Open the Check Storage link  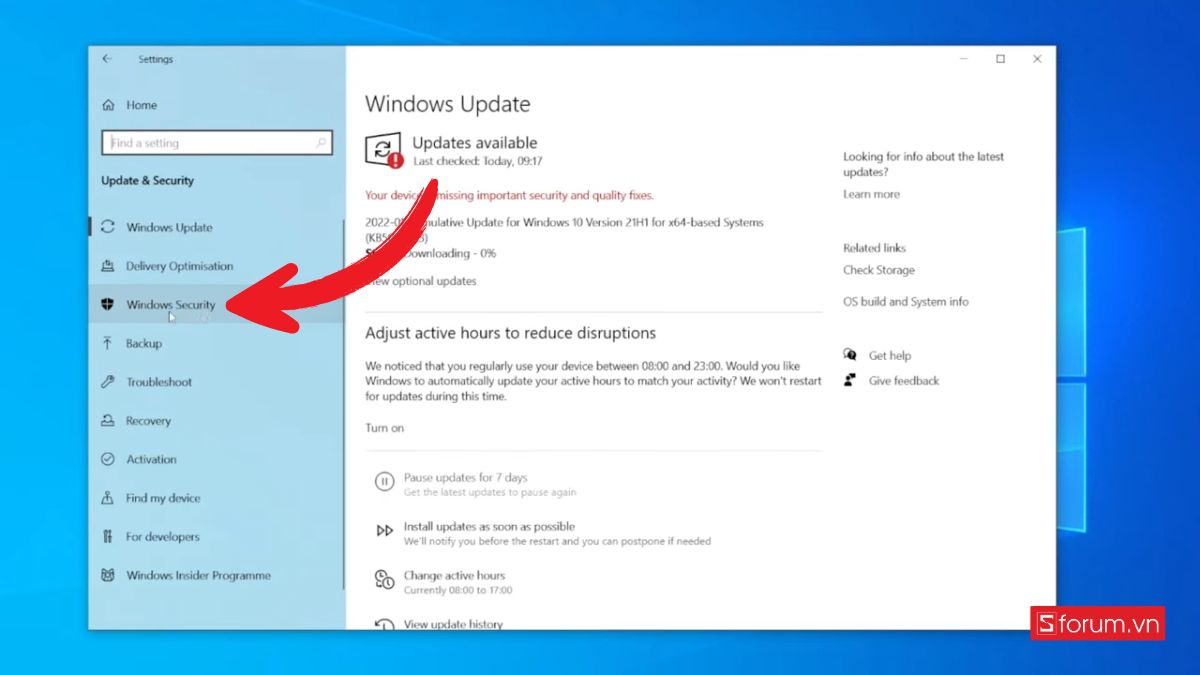(878, 270)
